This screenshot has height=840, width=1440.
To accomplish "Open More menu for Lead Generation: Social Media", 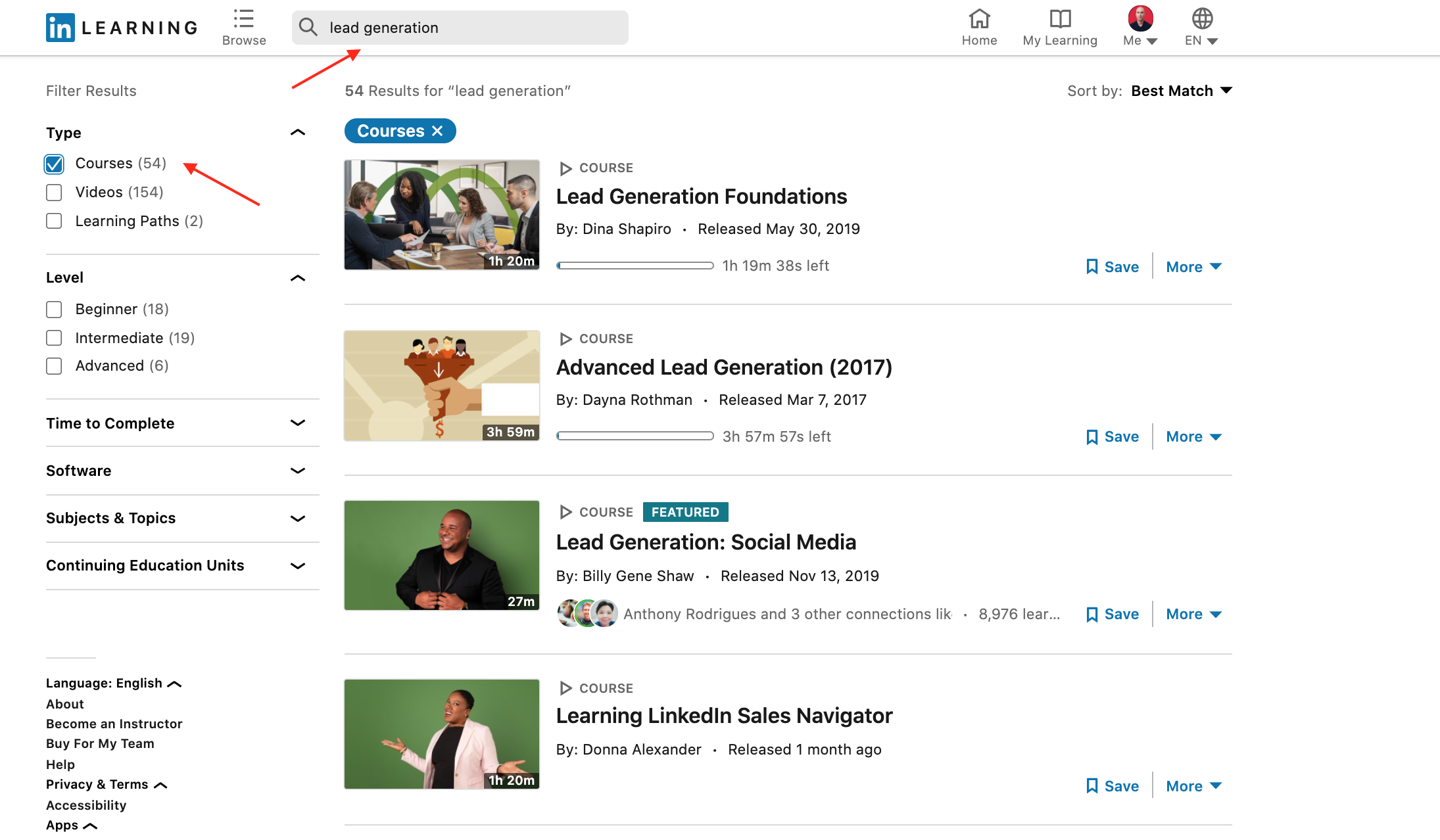I will (1193, 615).
